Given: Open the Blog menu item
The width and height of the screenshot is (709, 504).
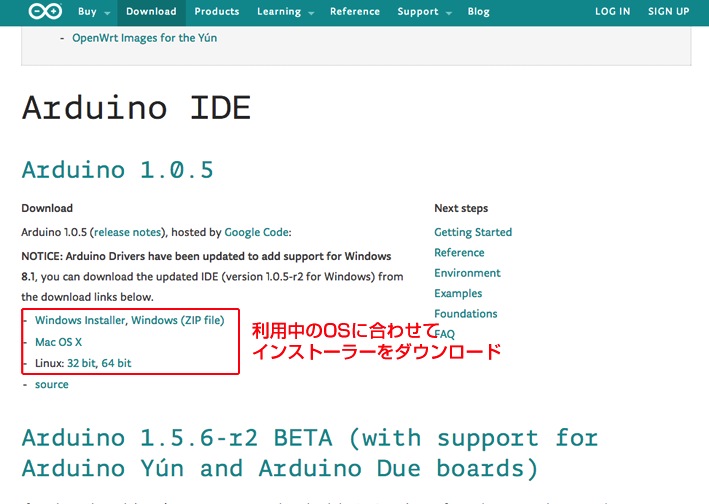Looking at the screenshot, I should (x=478, y=12).
